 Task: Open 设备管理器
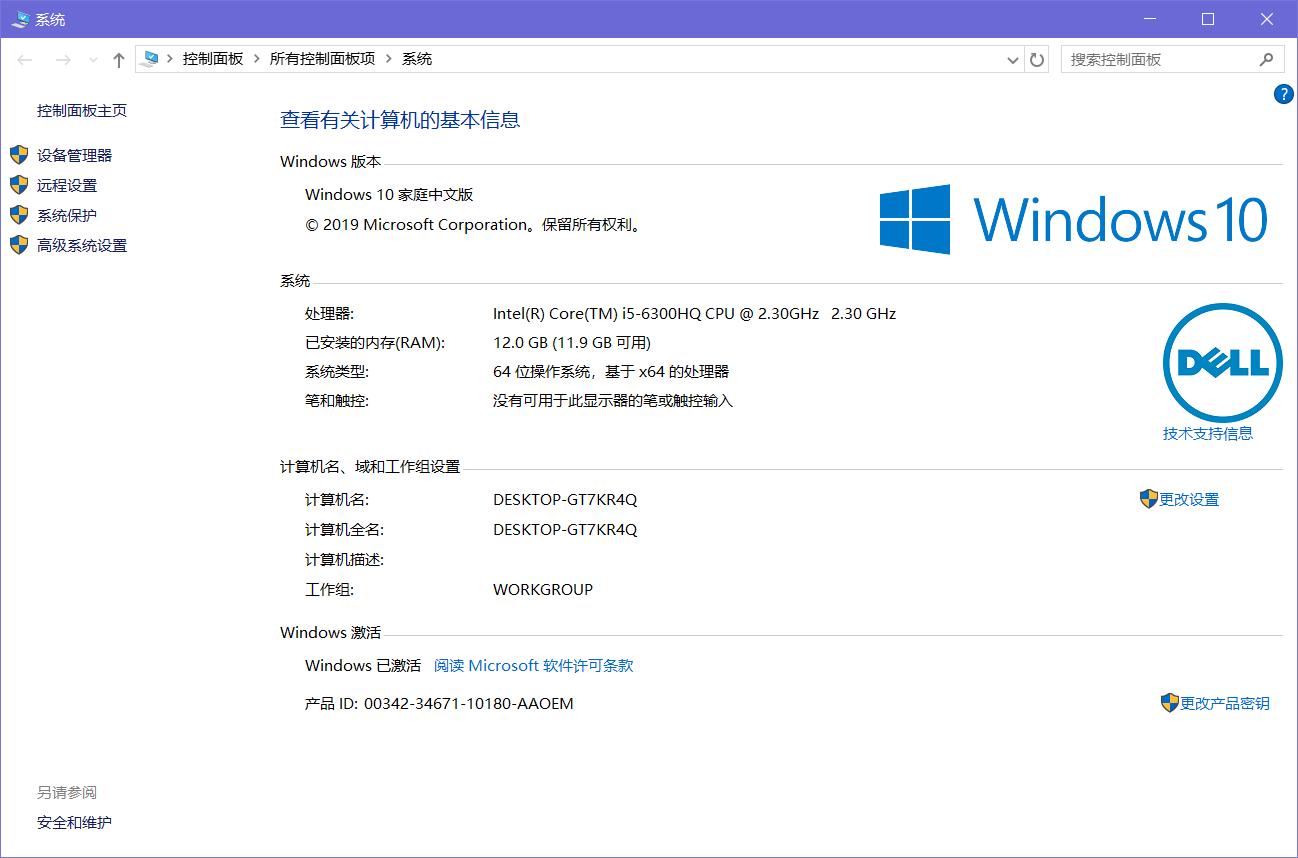(x=75, y=155)
